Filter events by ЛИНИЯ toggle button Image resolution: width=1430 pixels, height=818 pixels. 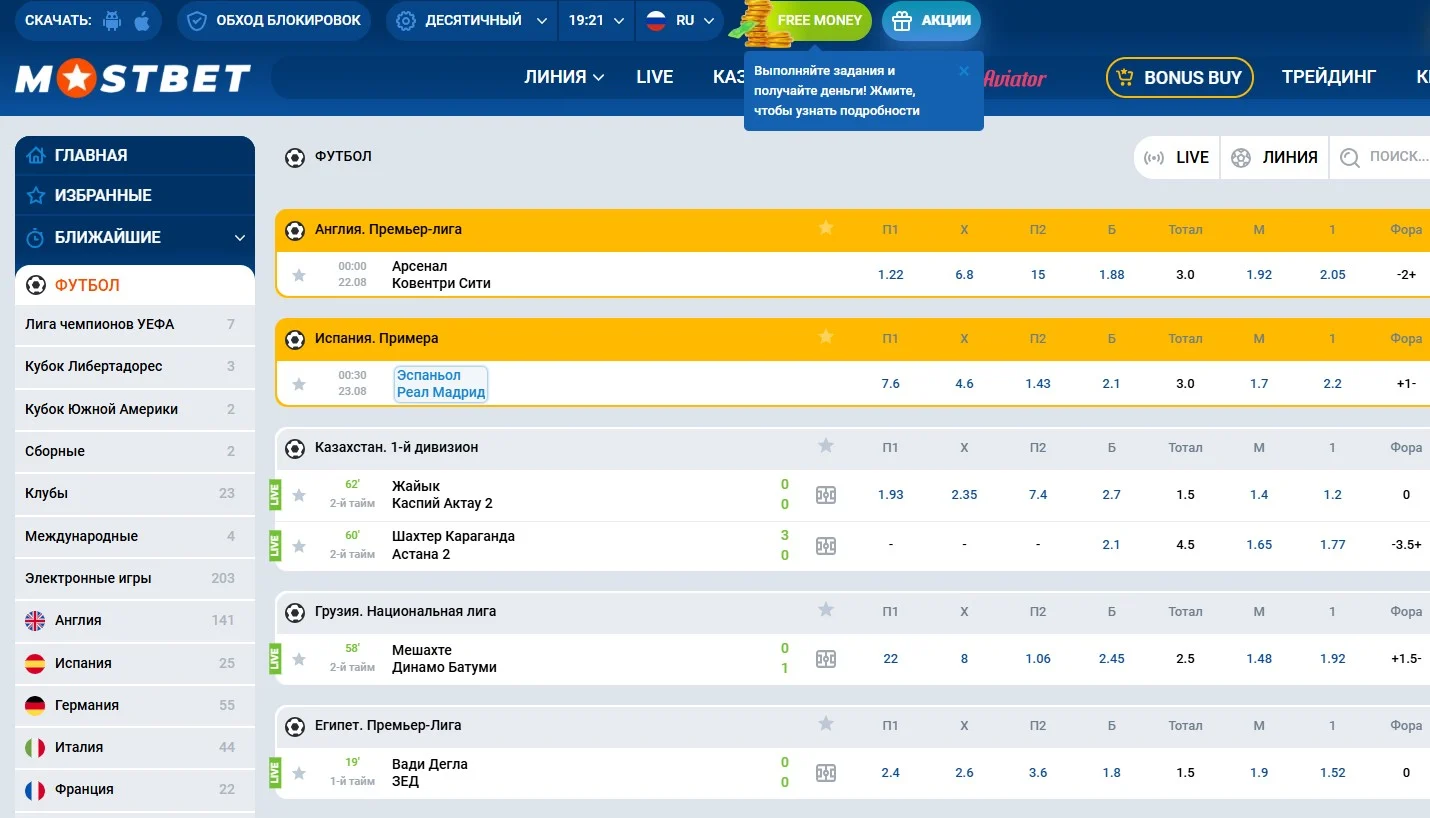click(x=1275, y=158)
